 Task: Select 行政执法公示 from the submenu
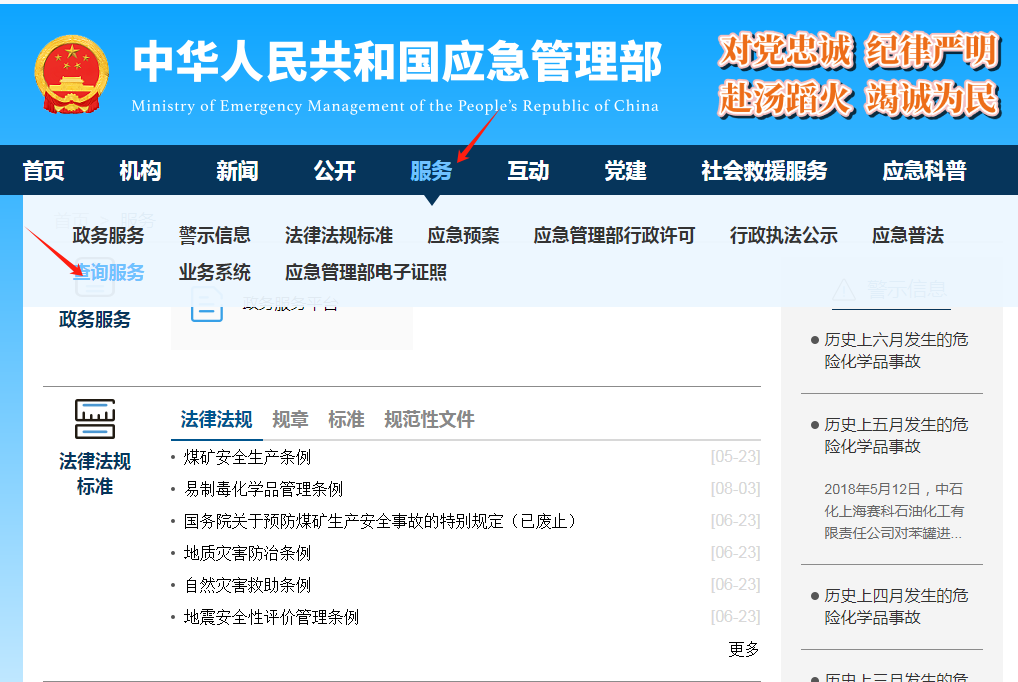[x=783, y=236]
